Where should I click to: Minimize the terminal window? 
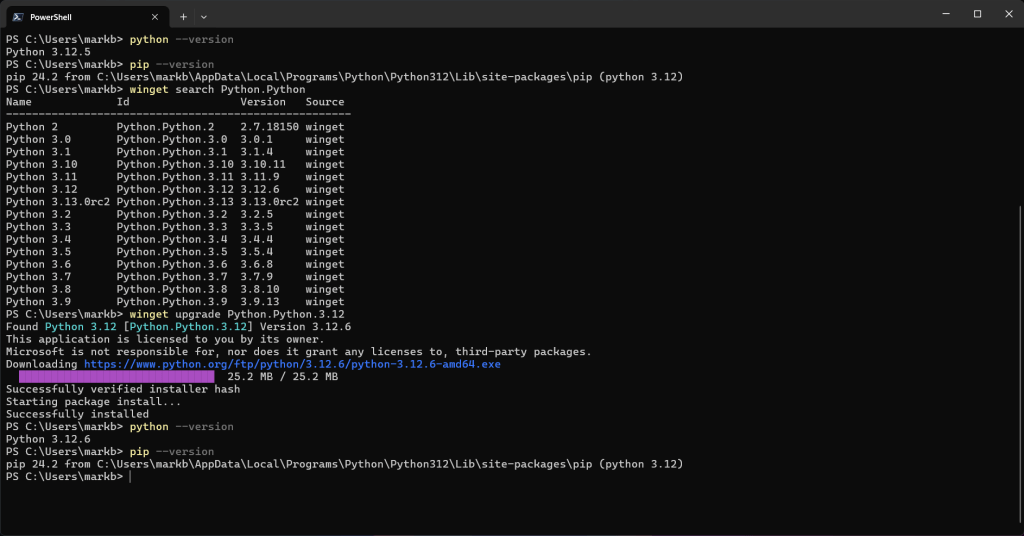pyautogui.click(x=946, y=14)
